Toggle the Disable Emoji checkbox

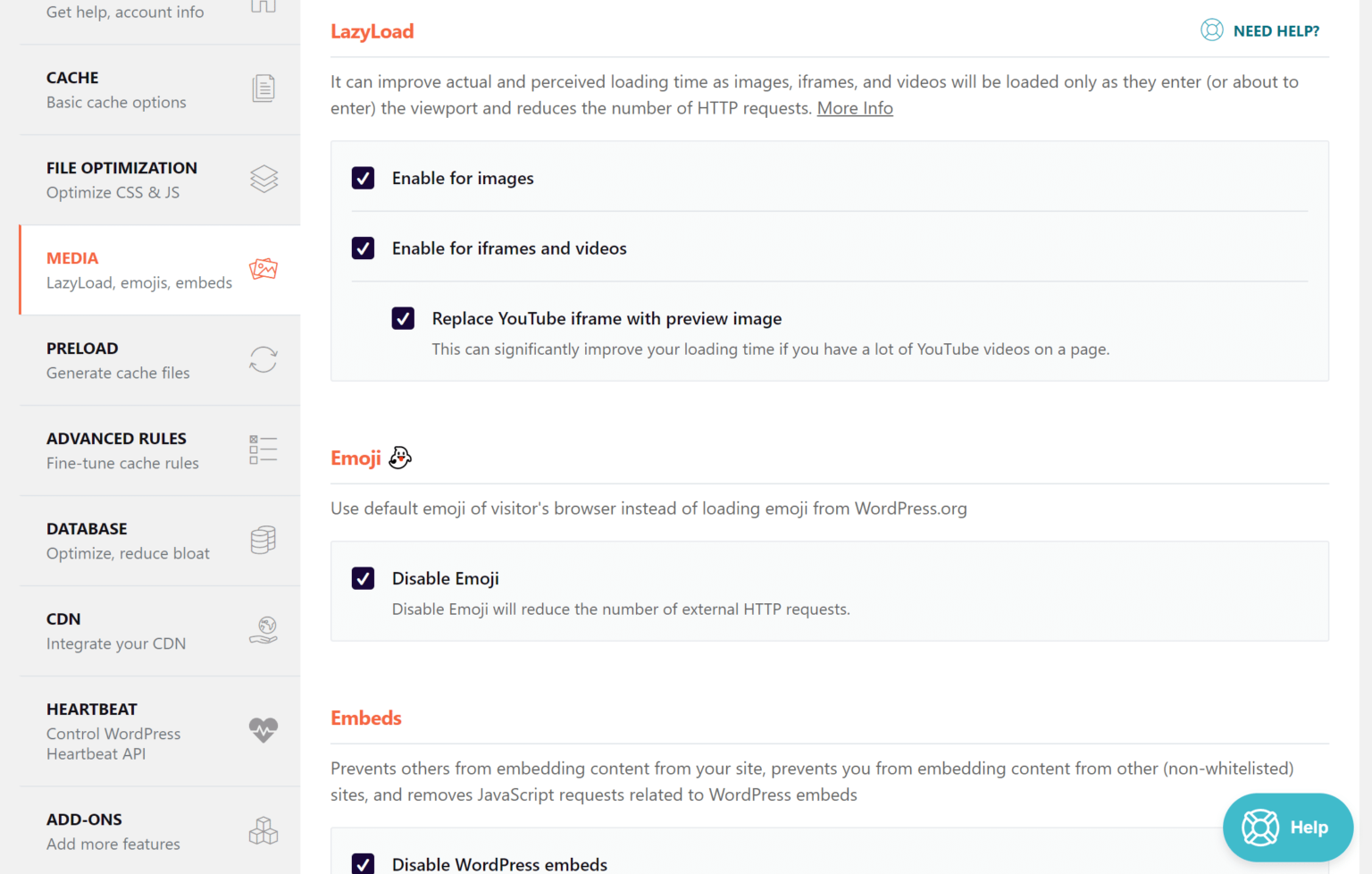(363, 579)
